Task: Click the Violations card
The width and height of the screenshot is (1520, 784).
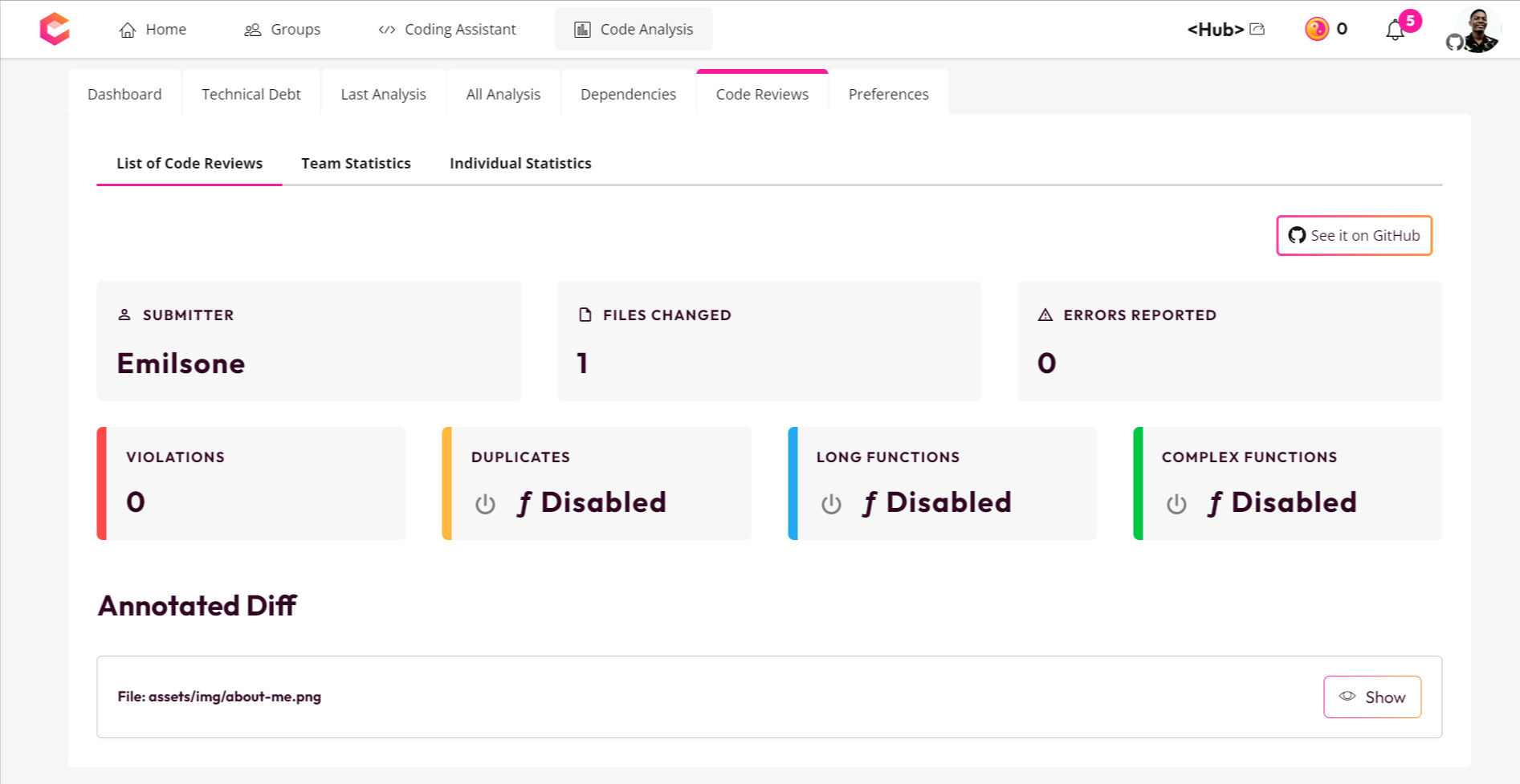Action: tap(251, 483)
